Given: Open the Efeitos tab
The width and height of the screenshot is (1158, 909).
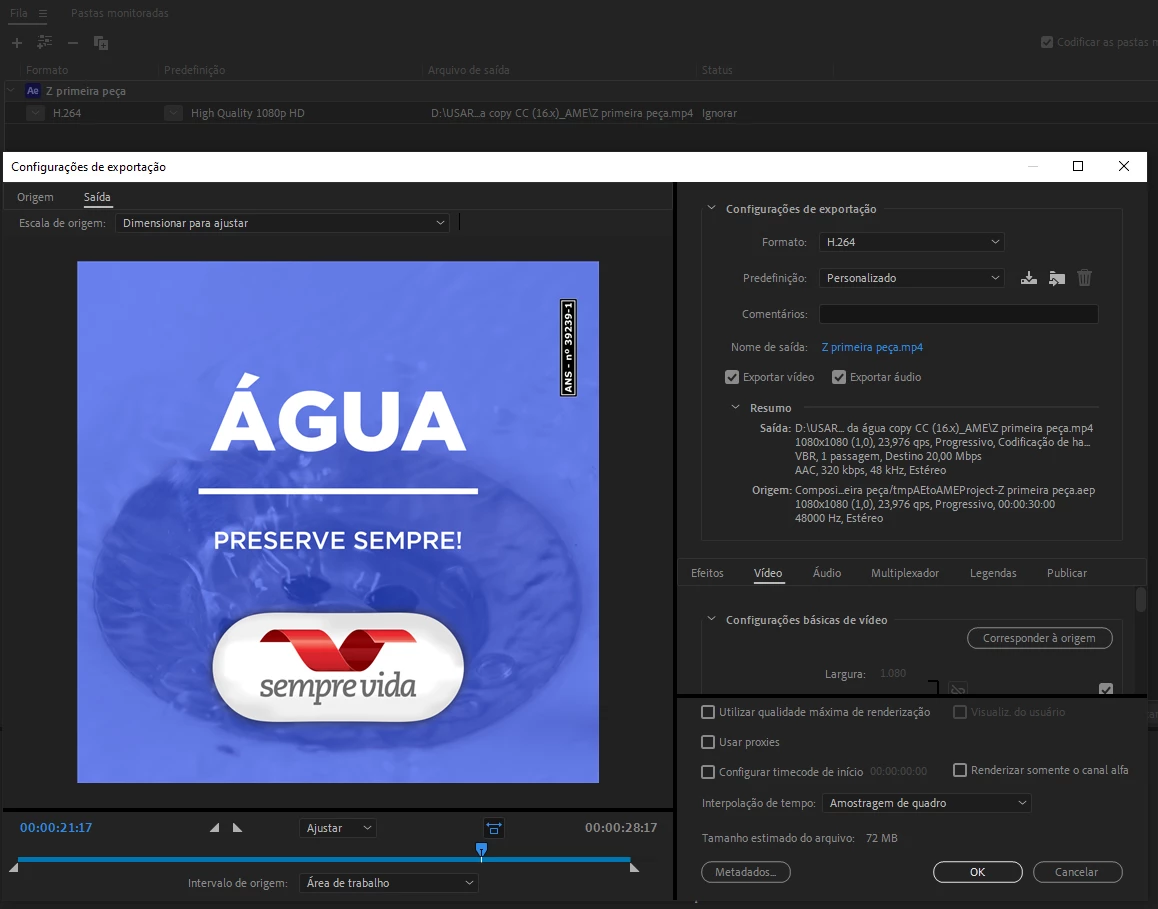Looking at the screenshot, I should click(x=707, y=573).
